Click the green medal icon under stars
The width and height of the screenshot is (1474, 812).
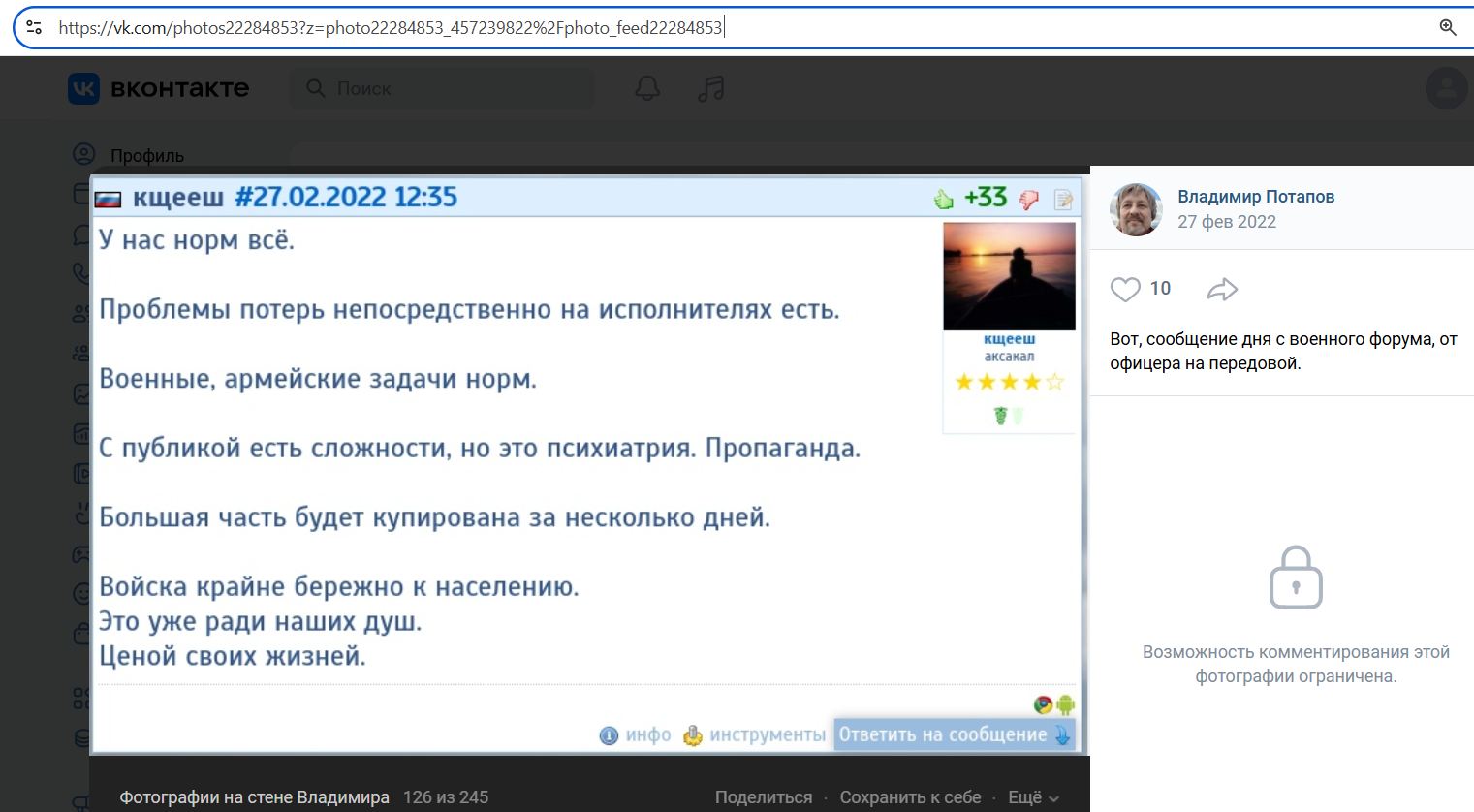coord(1001,416)
